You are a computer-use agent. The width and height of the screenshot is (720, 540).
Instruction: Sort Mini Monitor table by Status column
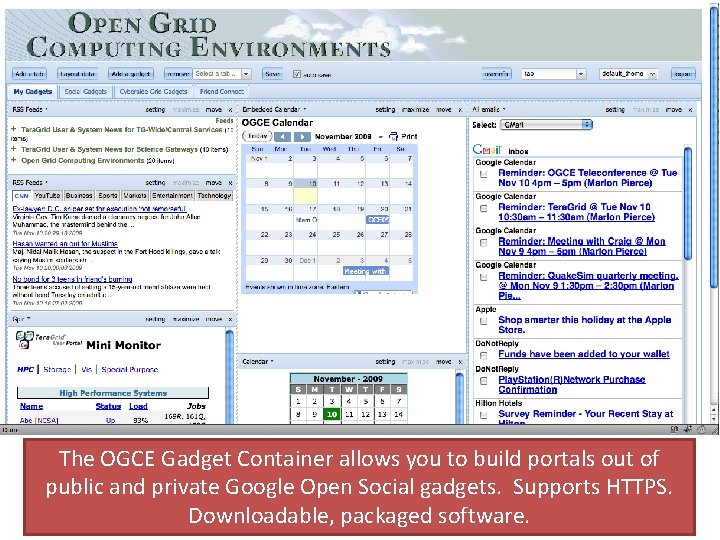click(108, 406)
